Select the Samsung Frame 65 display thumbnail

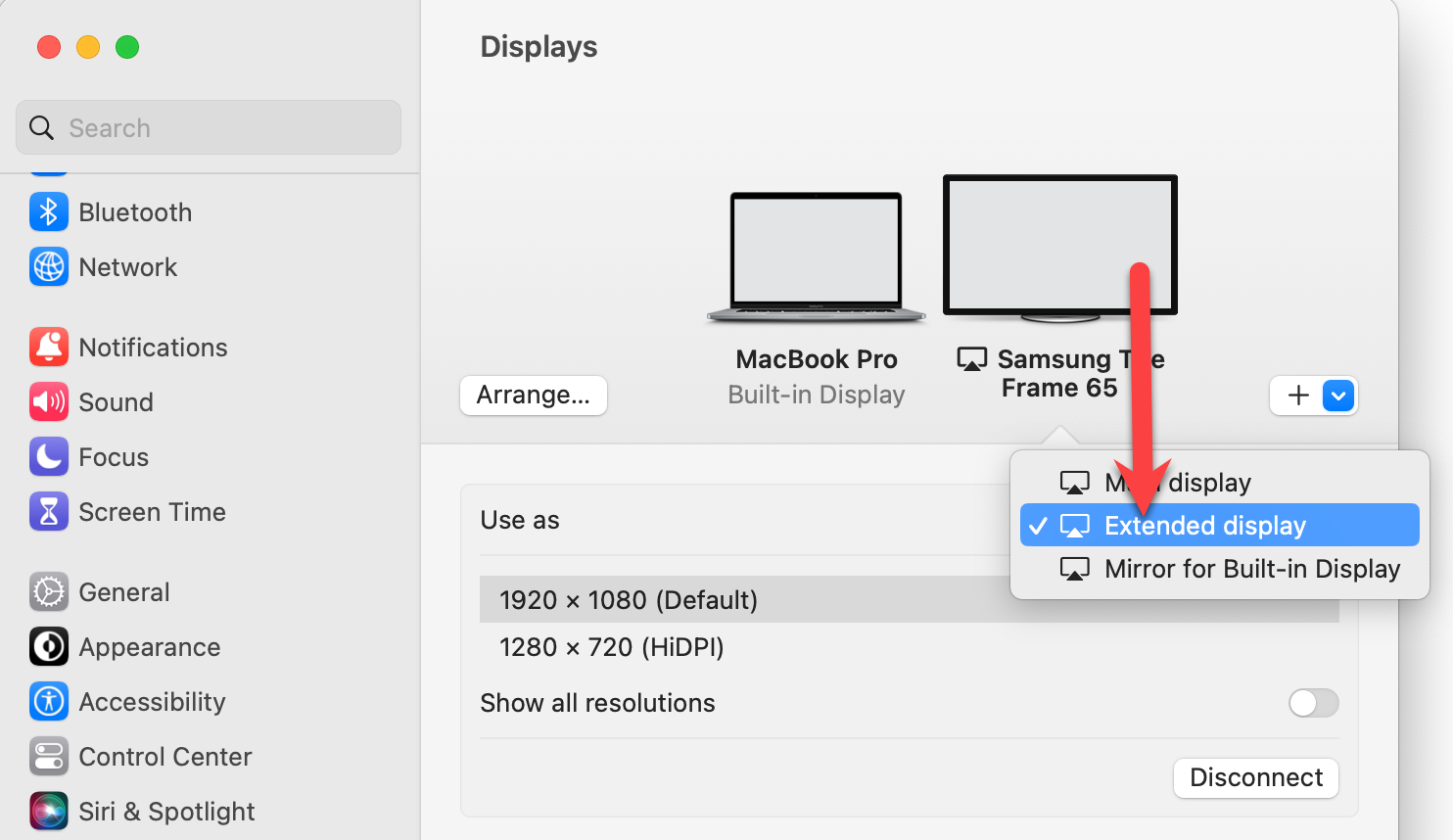point(1059,247)
